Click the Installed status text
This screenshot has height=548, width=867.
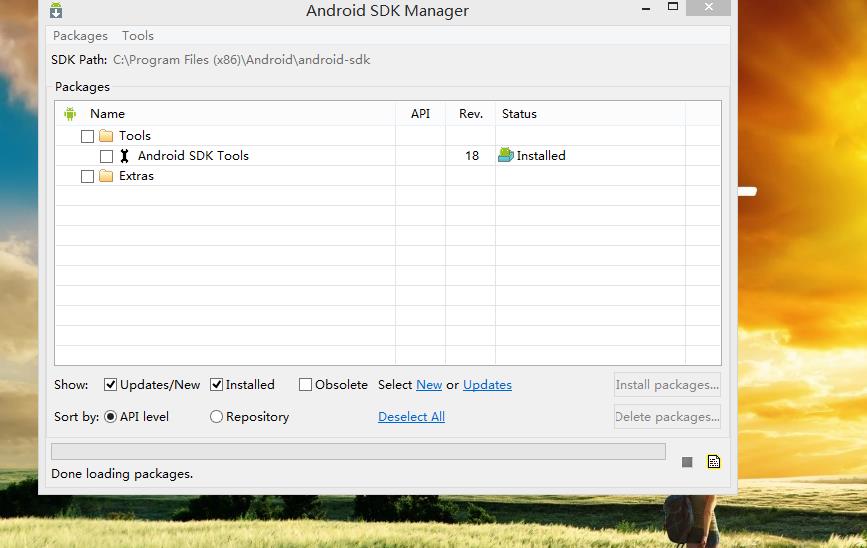[541, 156]
